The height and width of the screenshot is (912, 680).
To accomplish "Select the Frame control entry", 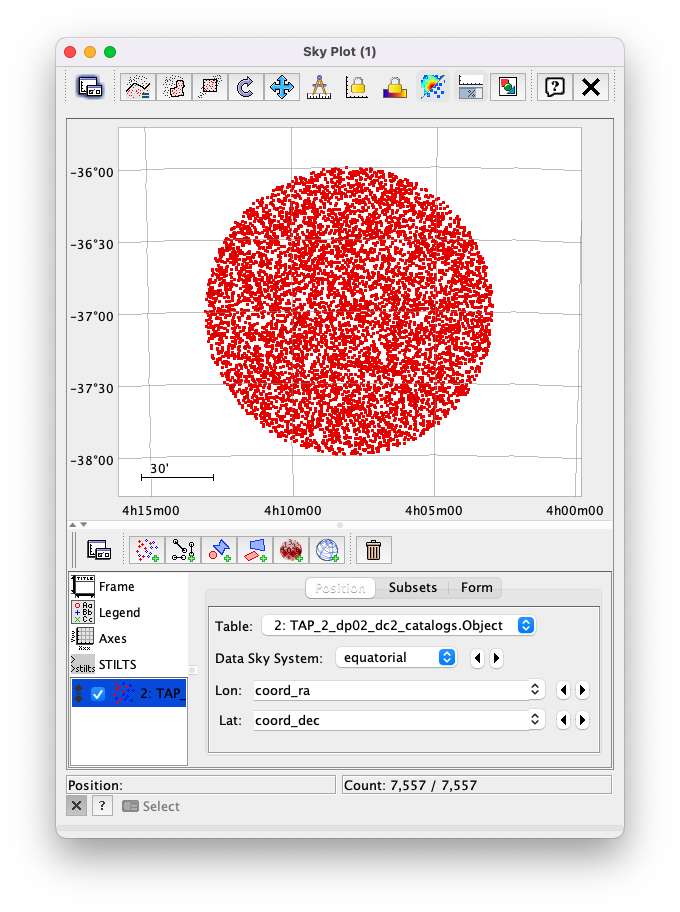I will click(x=129, y=586).
